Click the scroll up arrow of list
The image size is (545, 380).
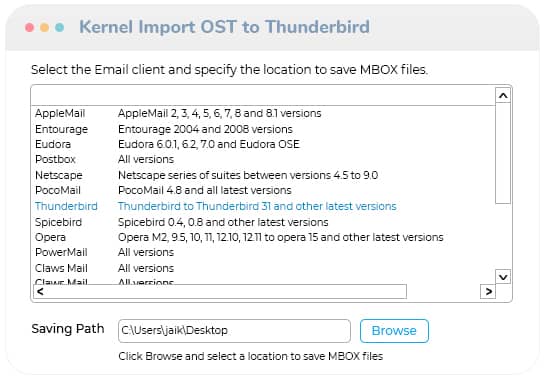503,95
